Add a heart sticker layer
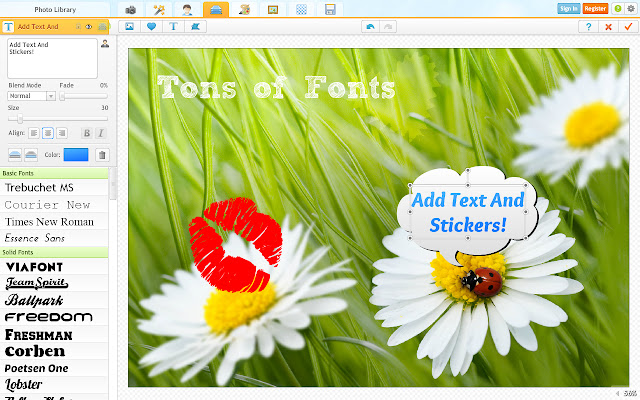 click(x=151, y=27)
